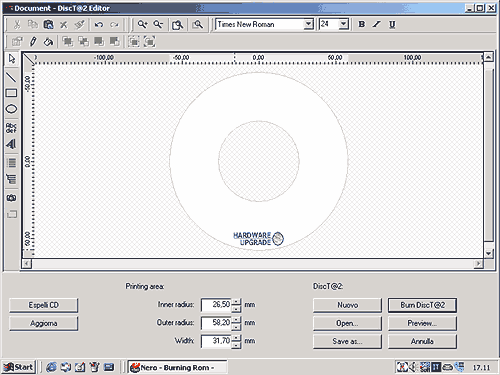Toggle Bold formatting

coord(362,24)
